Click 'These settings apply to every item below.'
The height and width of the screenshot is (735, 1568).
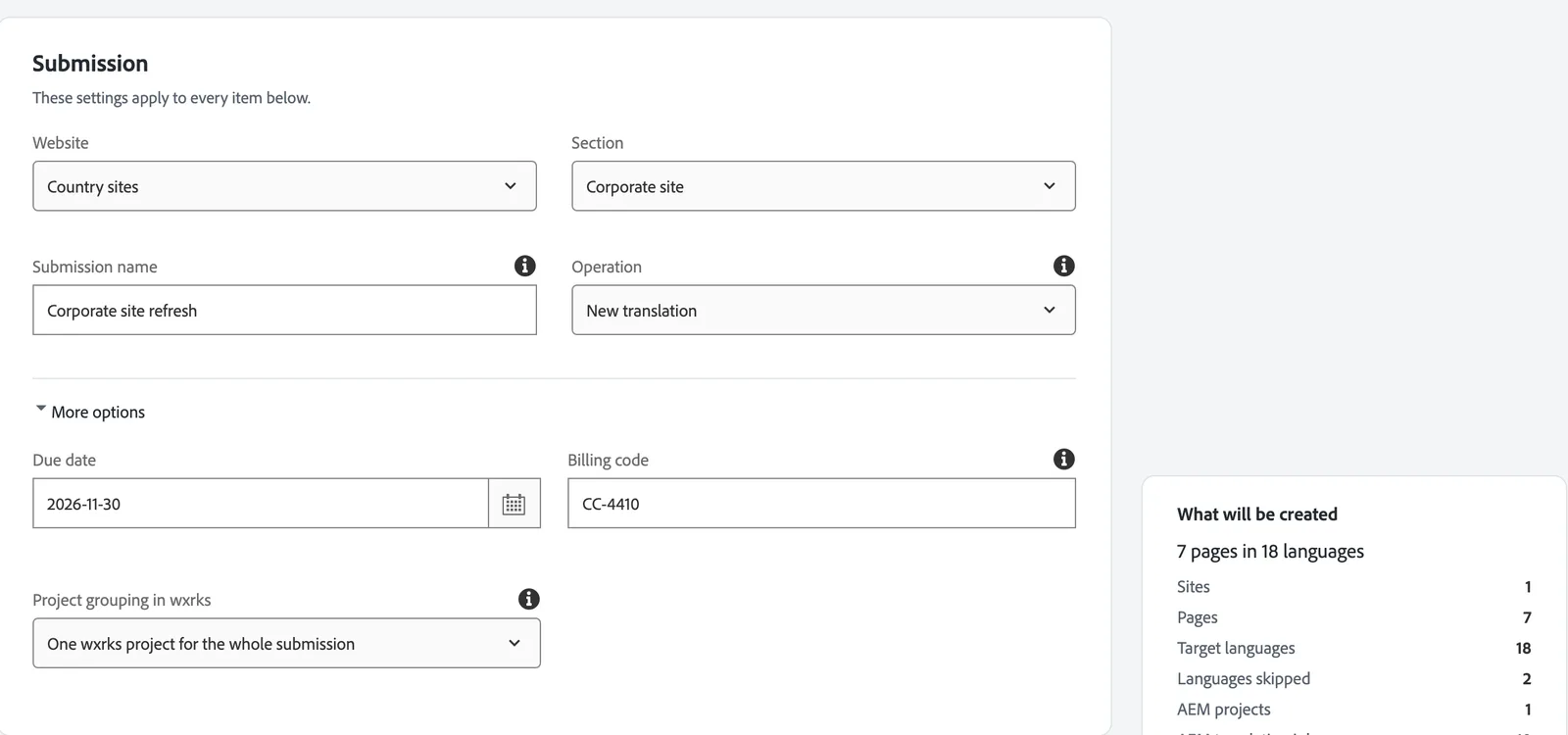[171, 98]
